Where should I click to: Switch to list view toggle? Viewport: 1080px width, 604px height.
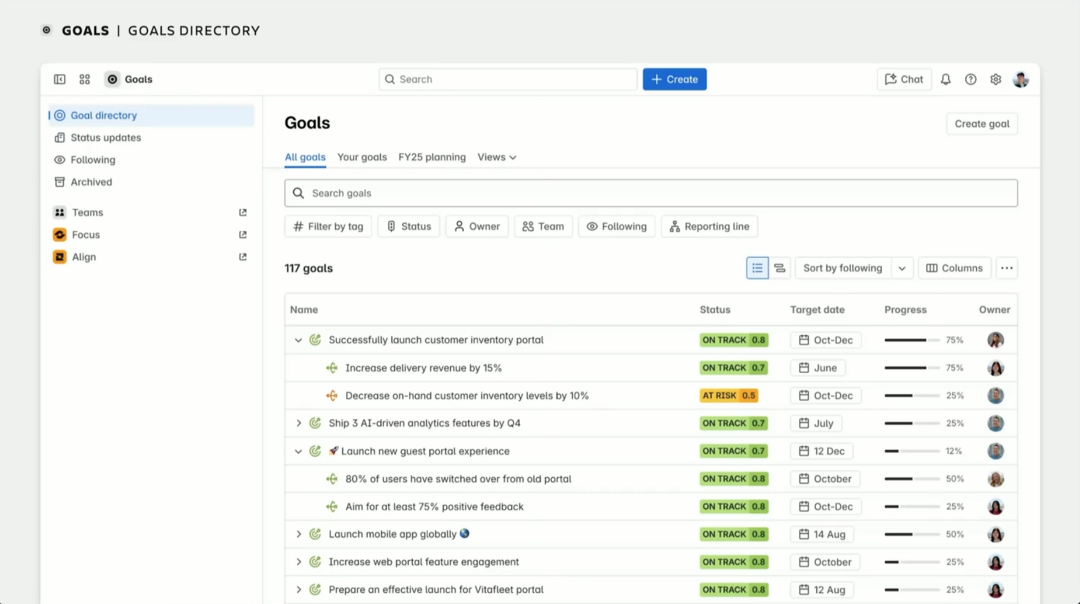click(758, 268)
